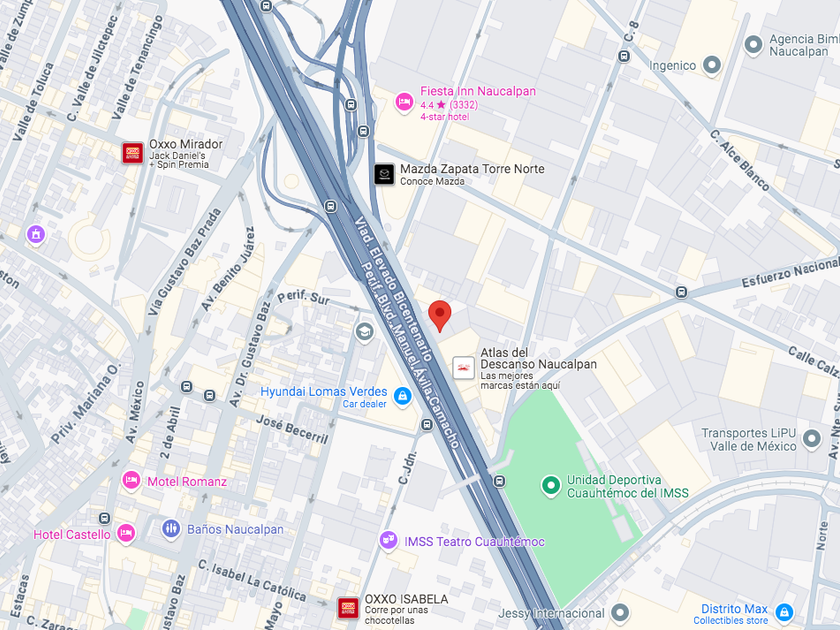Screen dimensions: 840x630
Task: Select the bus stop icon on Esfuerzo Nacional
Action: tap(681, 292)
